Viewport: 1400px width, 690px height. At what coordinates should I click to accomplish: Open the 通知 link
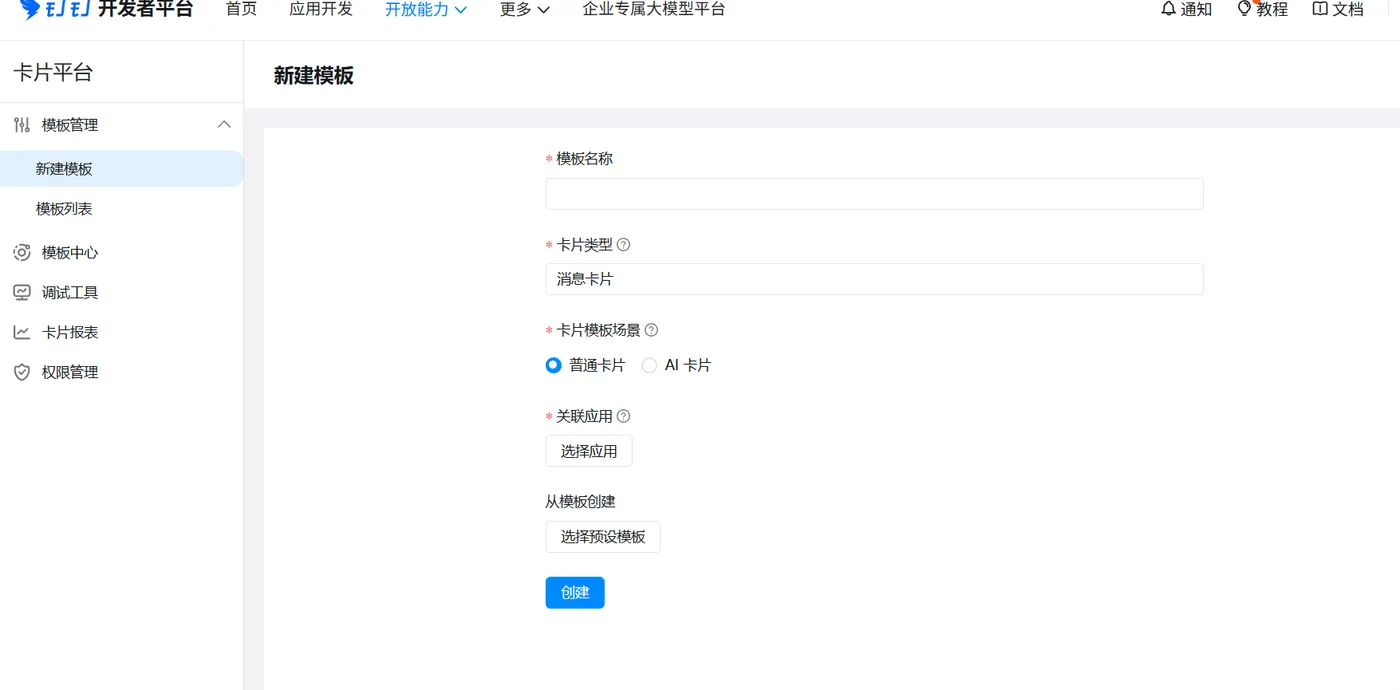[1196, 9]
